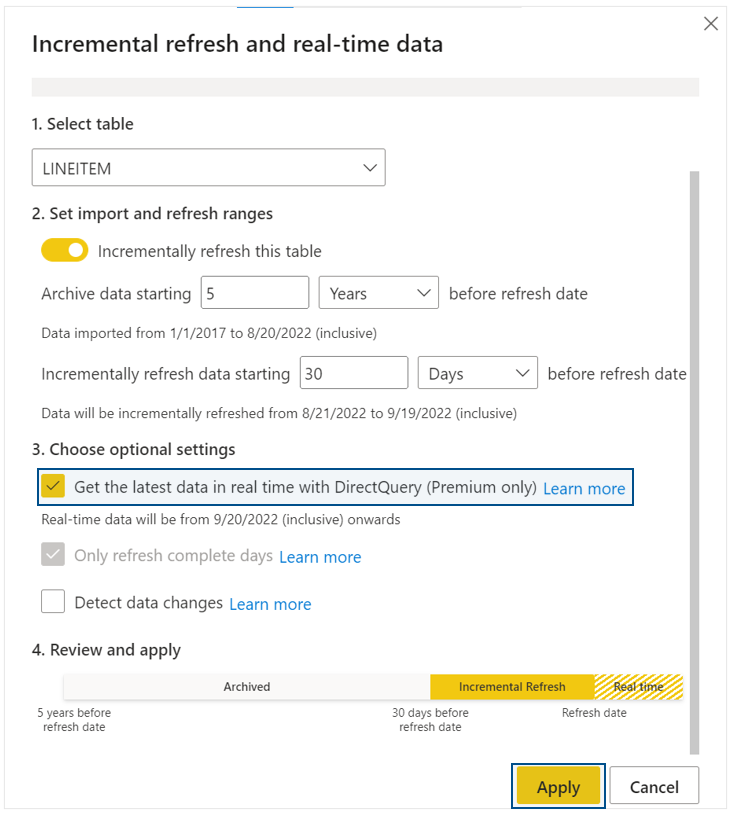Click the Apply button

coord(558,786)
